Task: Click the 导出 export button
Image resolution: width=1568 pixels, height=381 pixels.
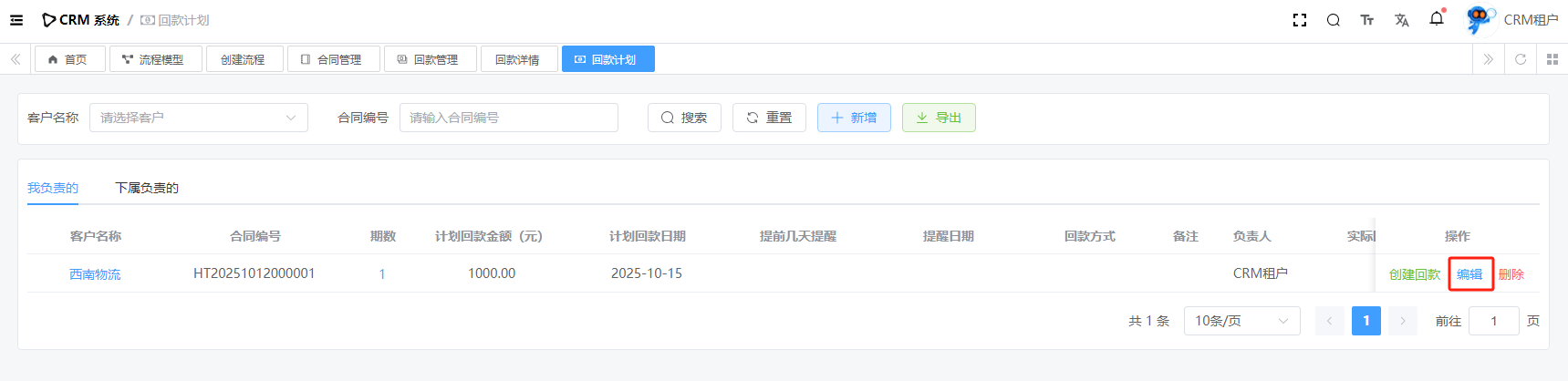Action: coord(939,118)
